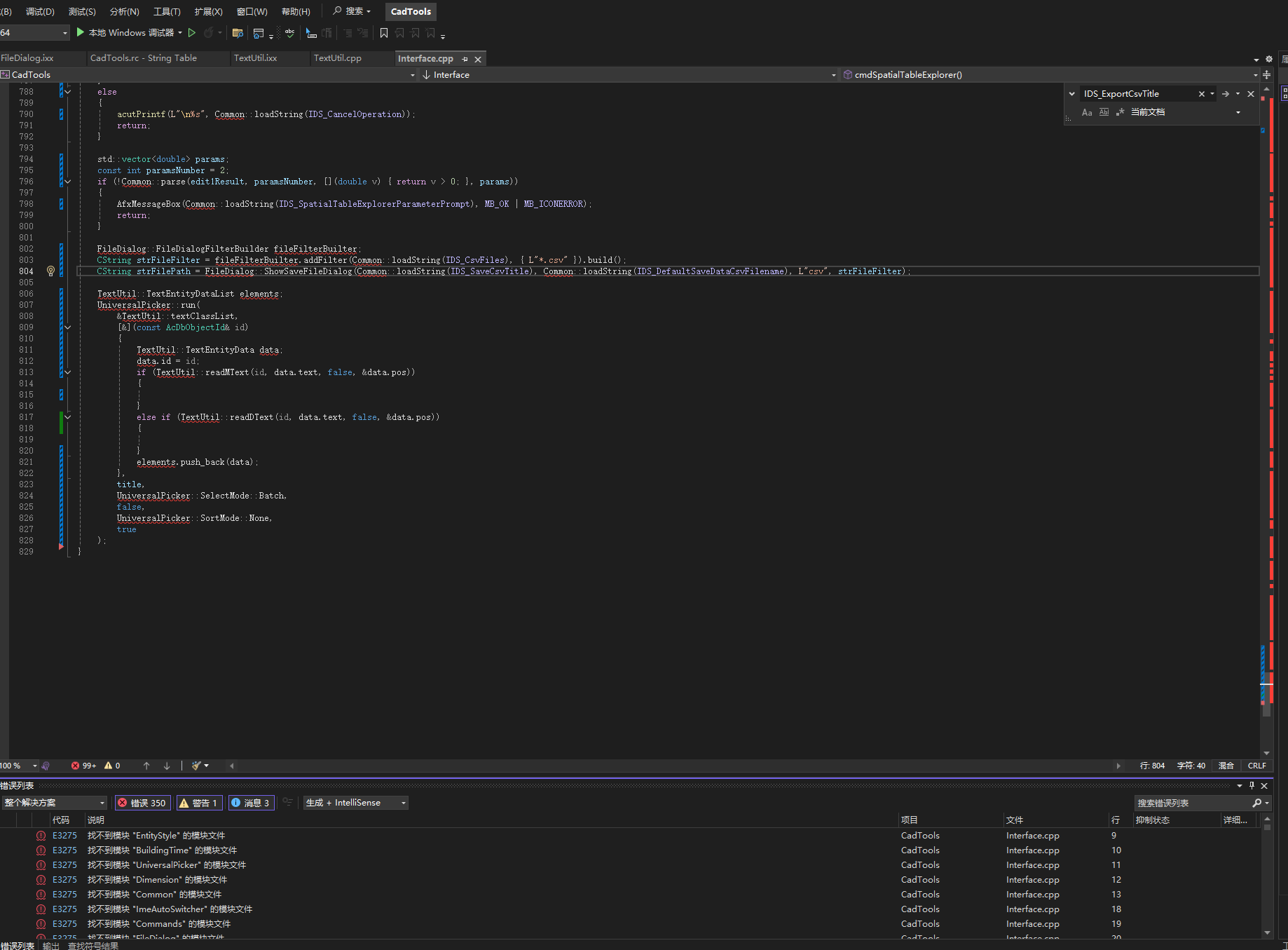1288x950 pixels.
Task: Open code cleanup broom icon in status strip
Action: [x=198, y=766]
